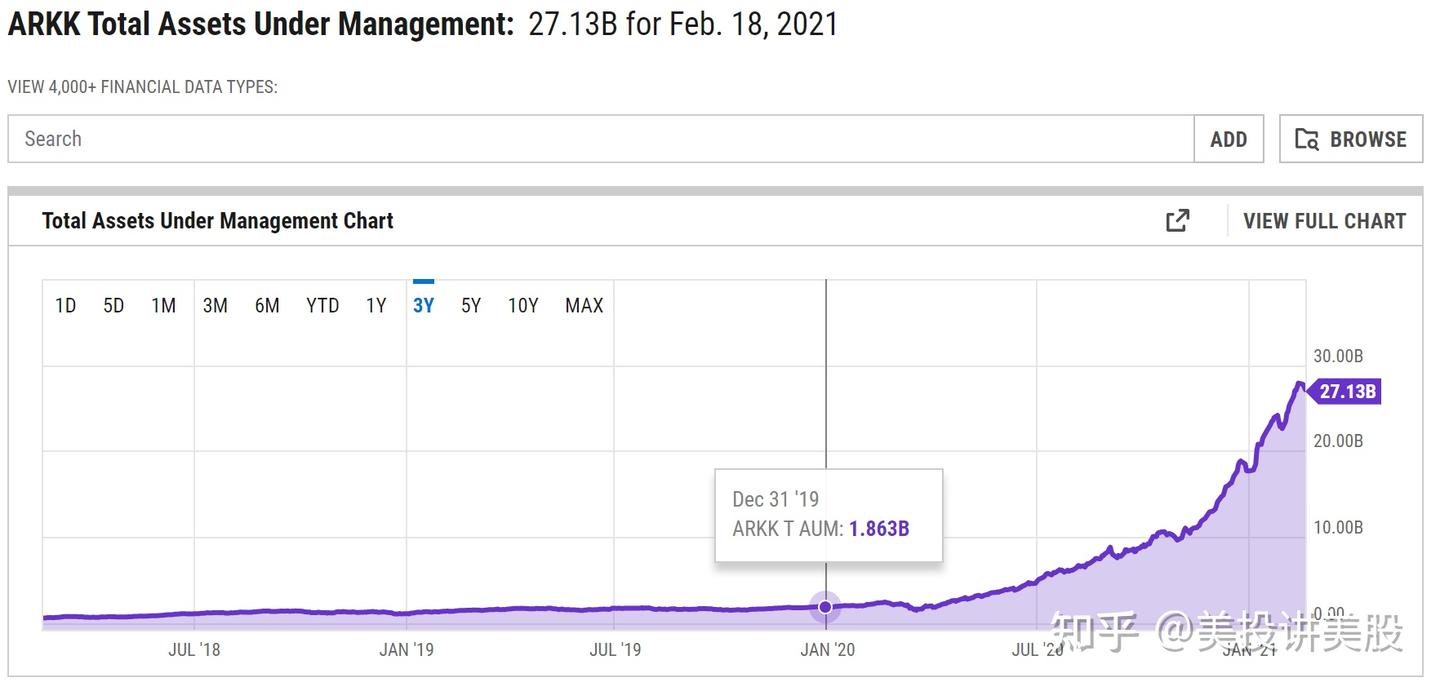Click the 10.00B axis label

point(1338,527)
